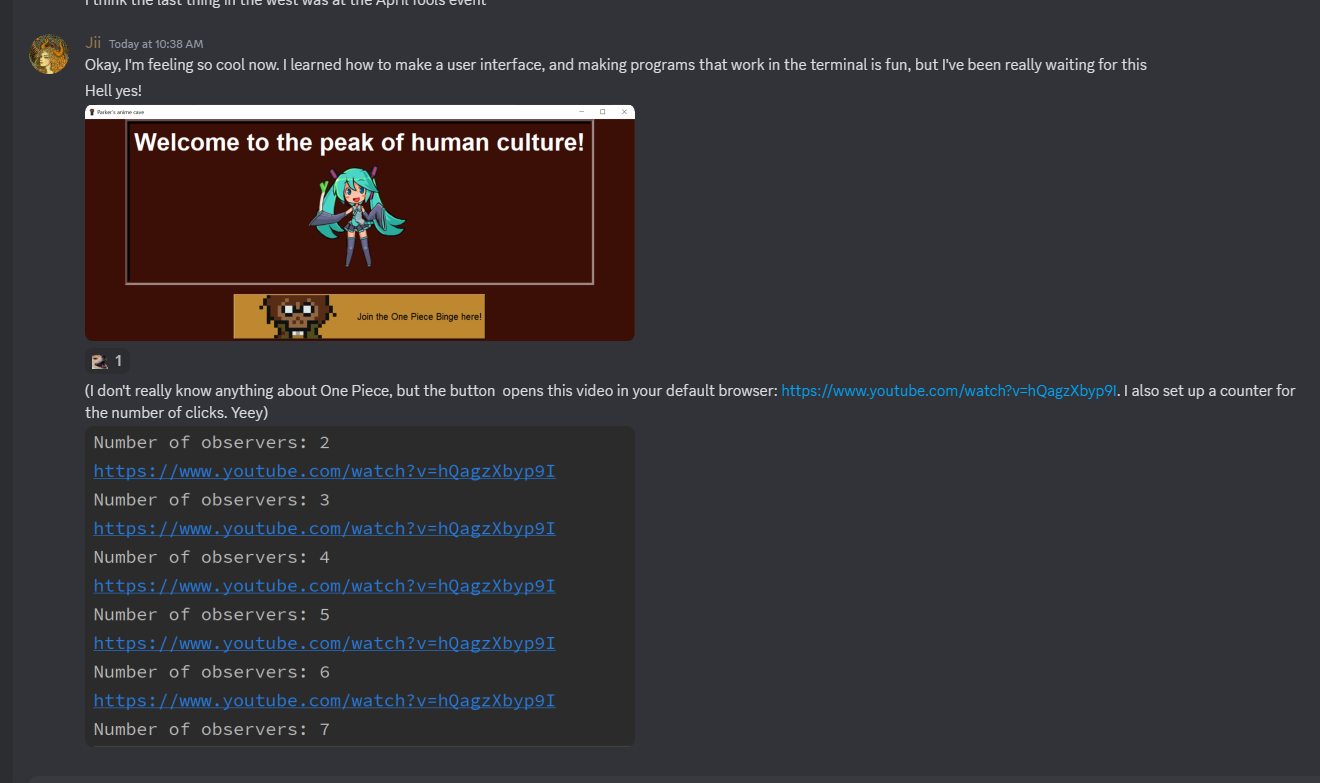This screenshot has width=1320, height=783.
Task: Click the small icon beside Parker's anime cave title
Action: click(x=92, y=112)
